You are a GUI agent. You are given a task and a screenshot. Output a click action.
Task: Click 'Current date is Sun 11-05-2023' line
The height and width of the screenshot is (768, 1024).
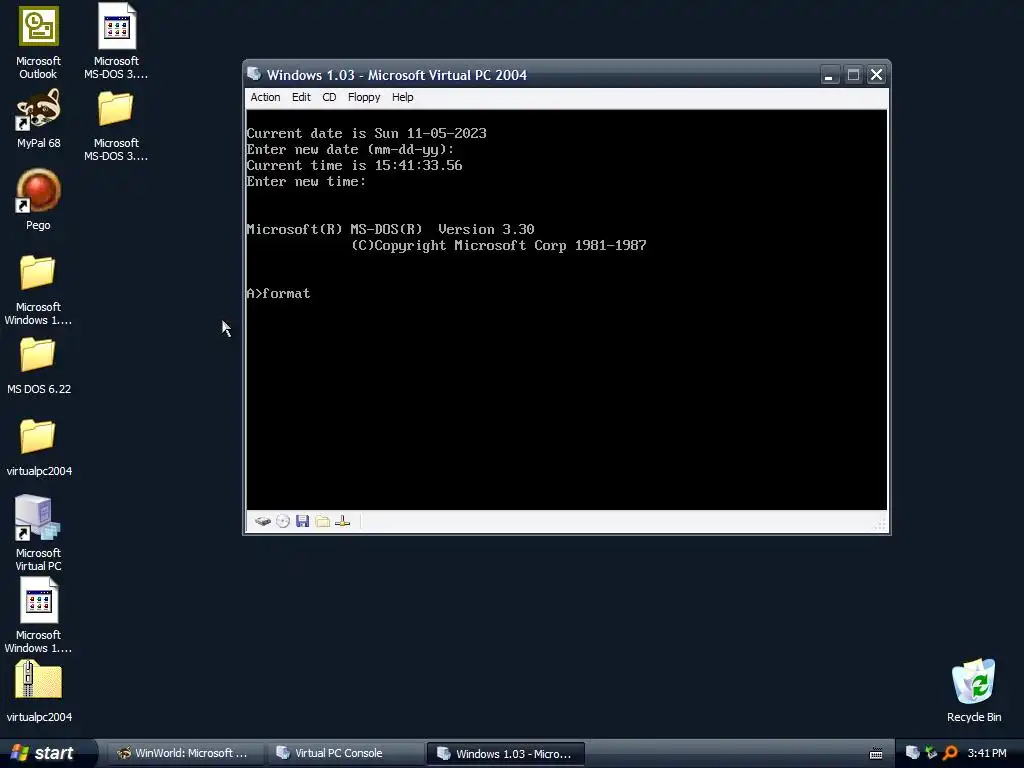[366, 133]
